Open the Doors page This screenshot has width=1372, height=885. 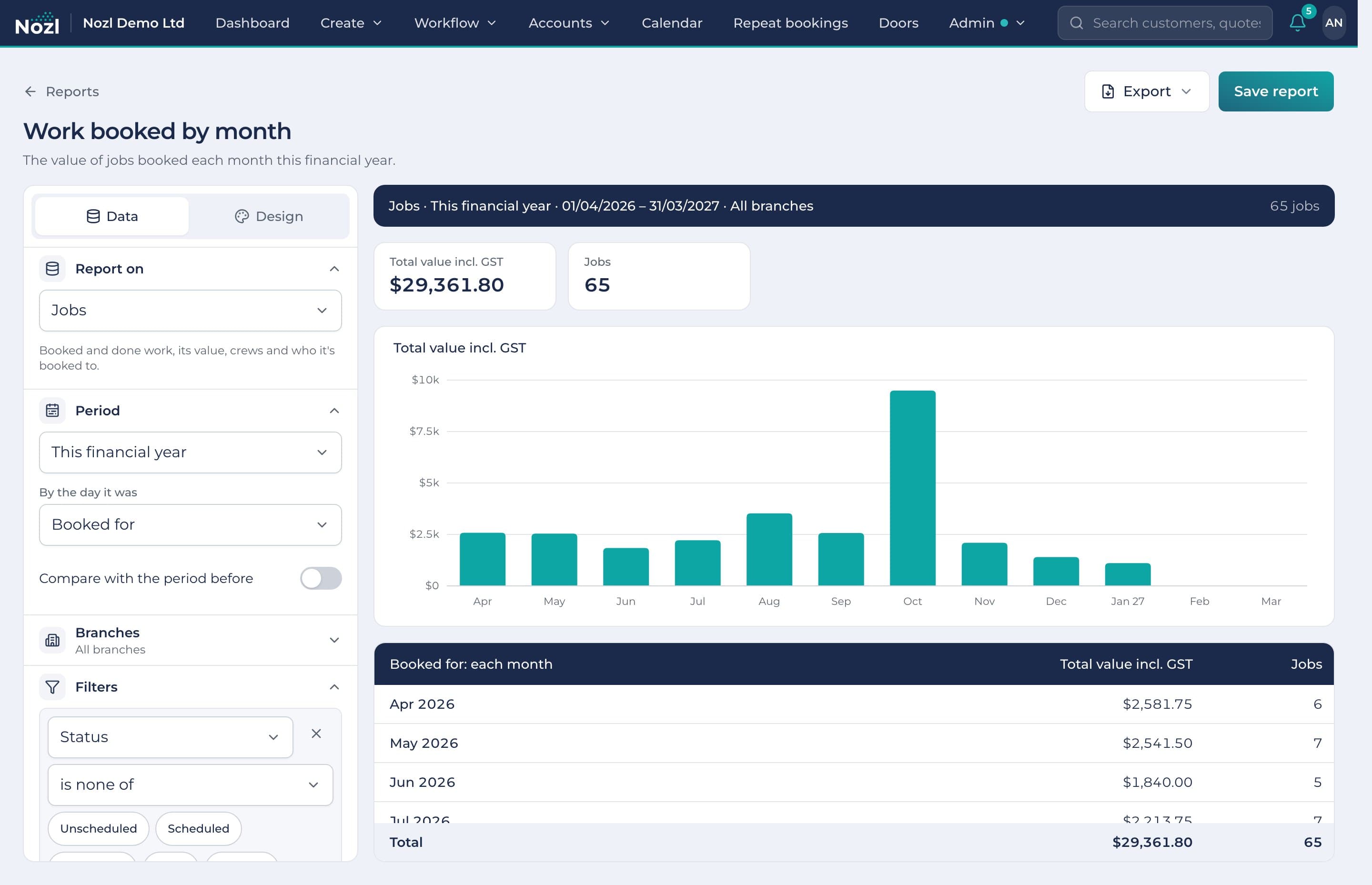[x=898, y=23]
